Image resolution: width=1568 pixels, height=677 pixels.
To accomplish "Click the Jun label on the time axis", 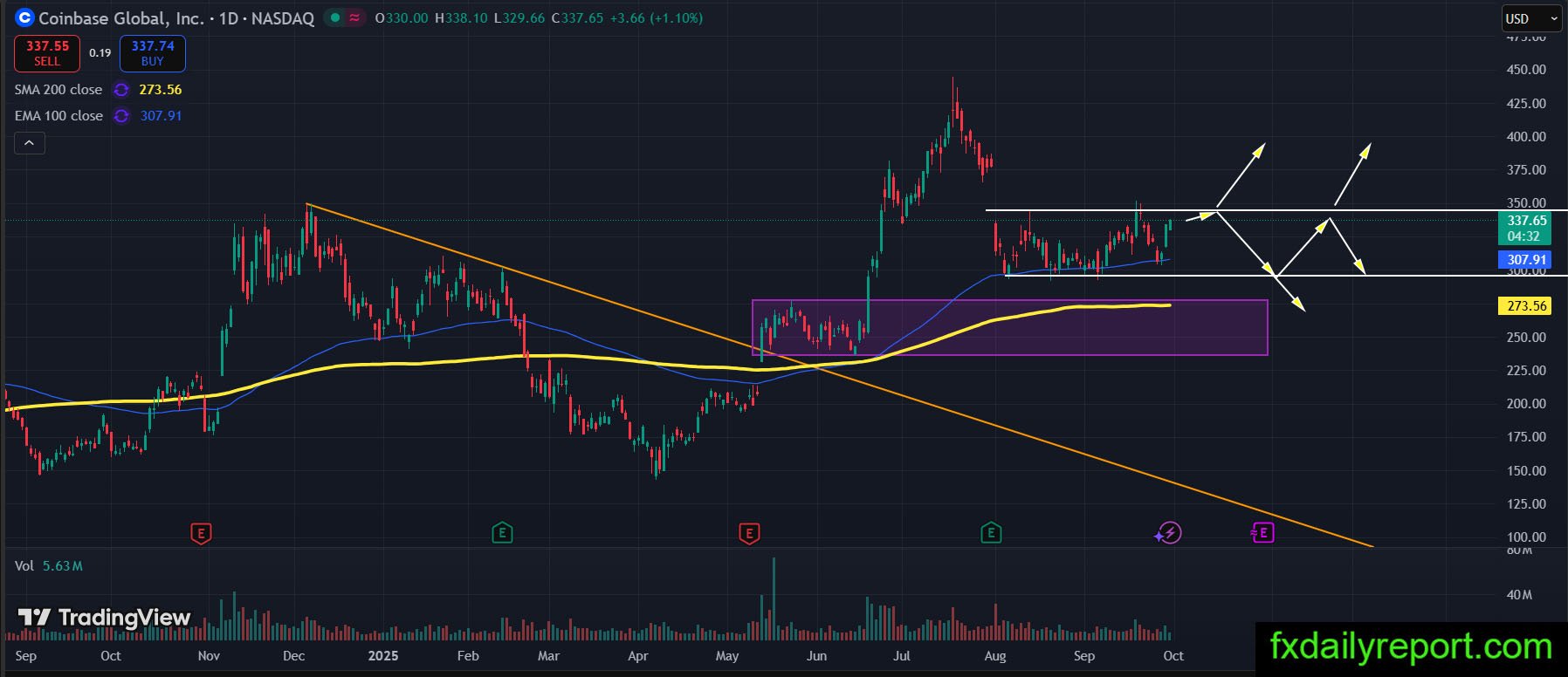I will [816, 656].
